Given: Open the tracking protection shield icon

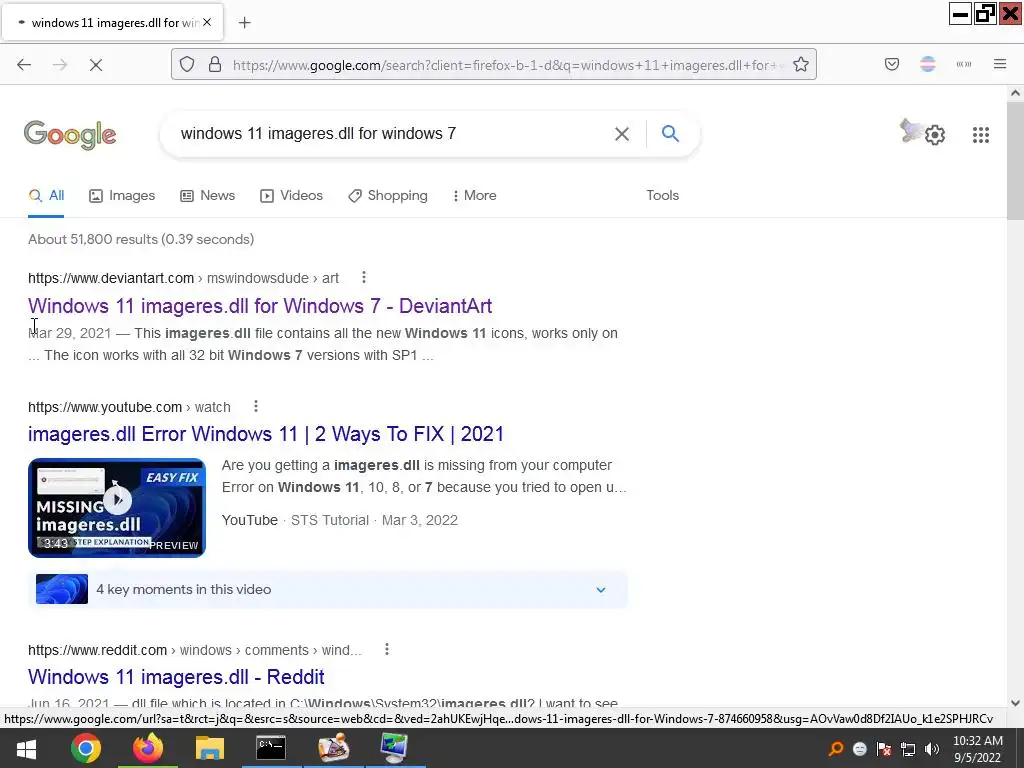Looking at the screenshot, I should coord(187,65).
